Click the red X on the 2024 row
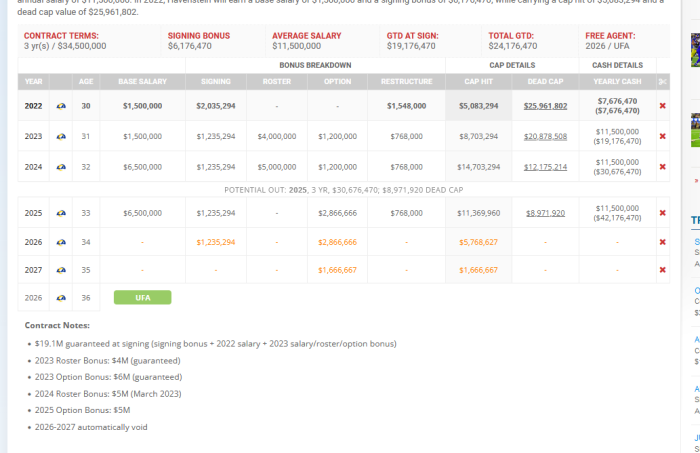Image resolution: width=700 pixels, height=453 pixels. 662,167
